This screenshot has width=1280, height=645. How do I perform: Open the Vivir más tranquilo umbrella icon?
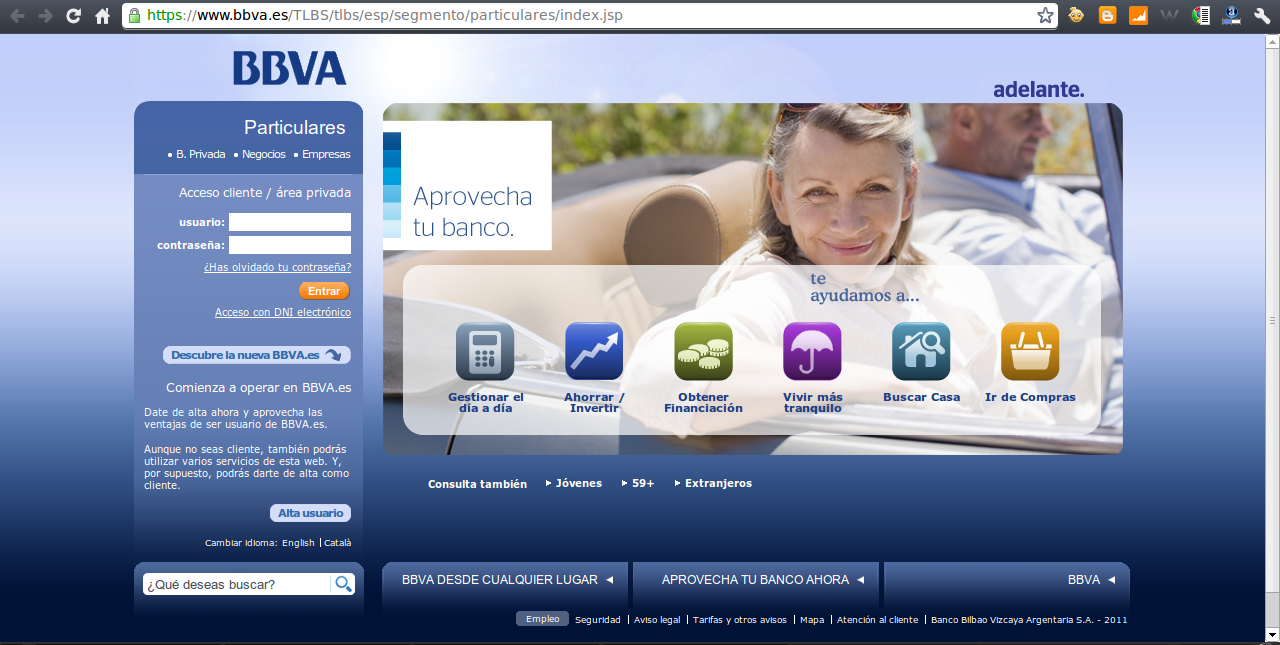(812, 351)
